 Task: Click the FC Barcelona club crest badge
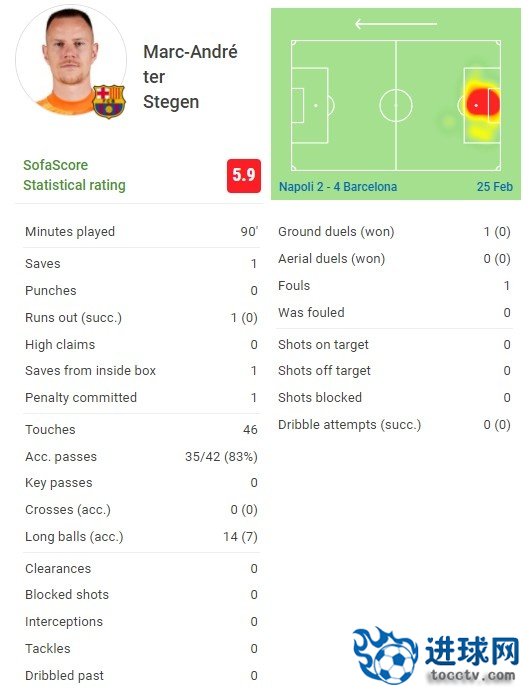pyautogui.click(x=109, y=102)
